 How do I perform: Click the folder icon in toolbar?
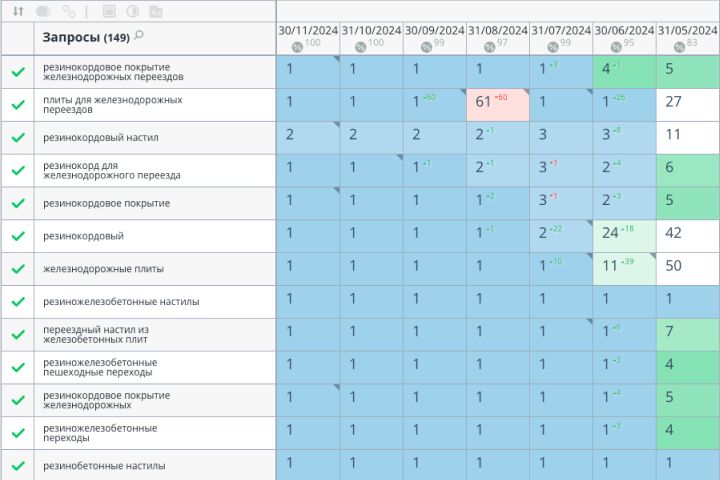pos(156,11)
